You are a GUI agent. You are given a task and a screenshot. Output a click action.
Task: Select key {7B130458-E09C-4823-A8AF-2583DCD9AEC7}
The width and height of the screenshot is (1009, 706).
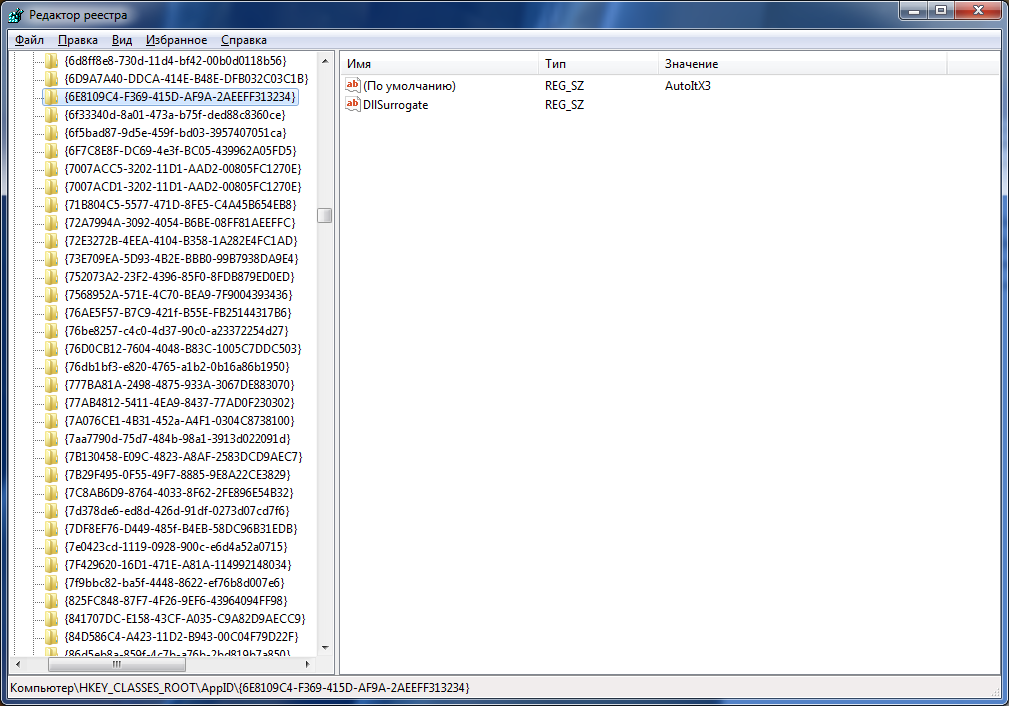point(183,457)
